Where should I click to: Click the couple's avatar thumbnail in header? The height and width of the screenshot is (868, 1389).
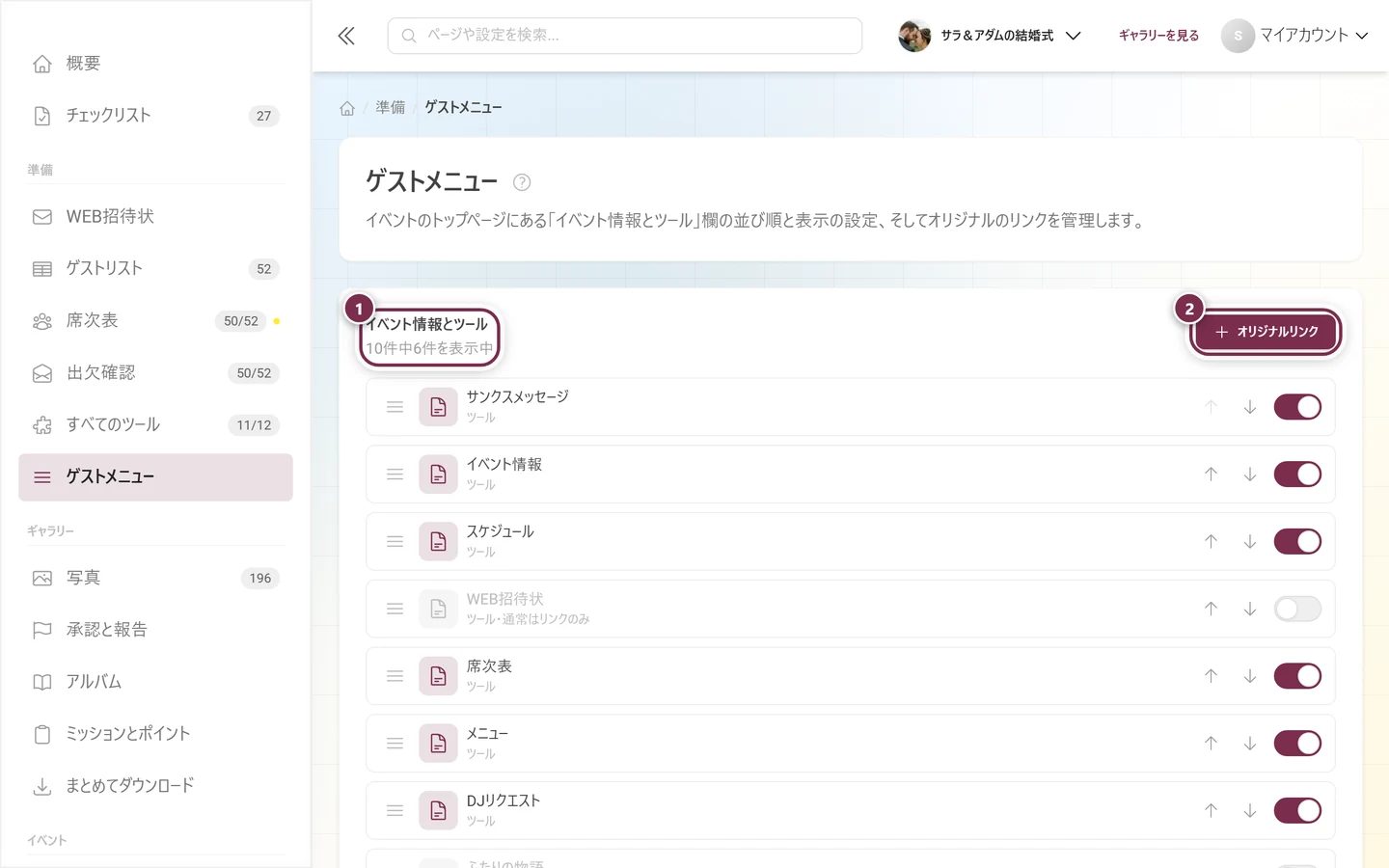914,36
